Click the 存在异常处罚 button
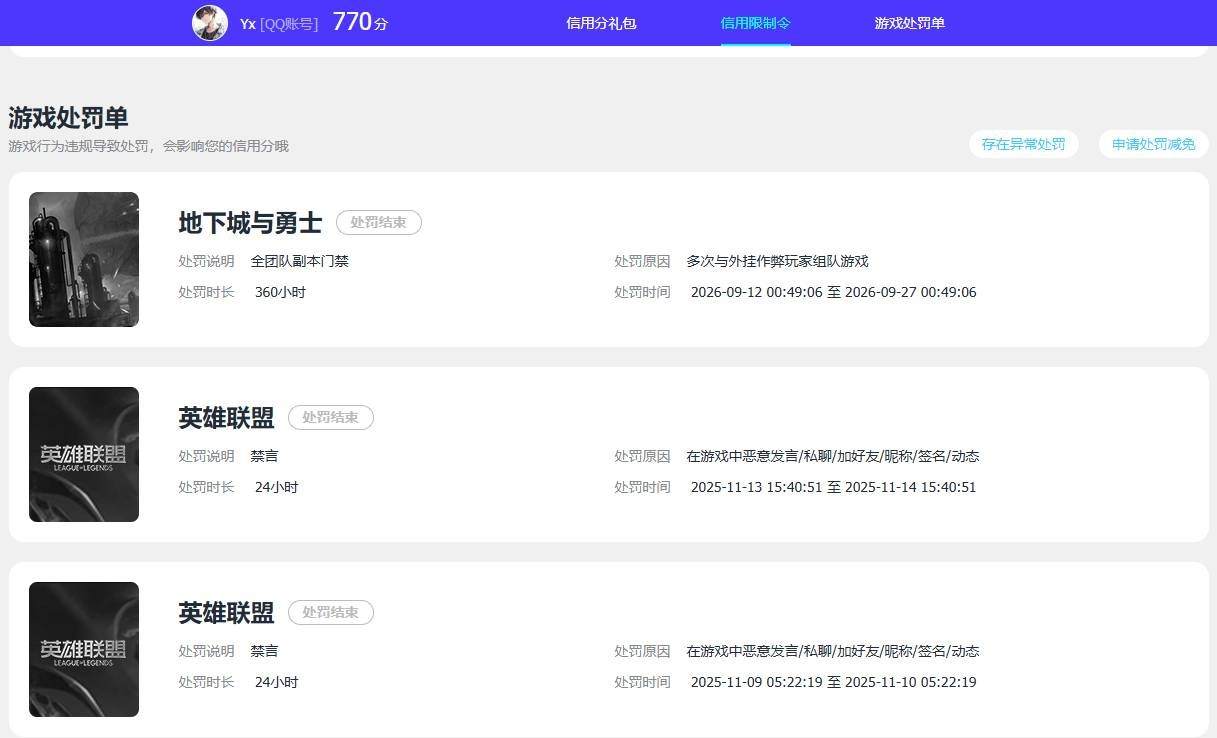This screenshot has width=1217, height=738. click(x=1023, y=144)
